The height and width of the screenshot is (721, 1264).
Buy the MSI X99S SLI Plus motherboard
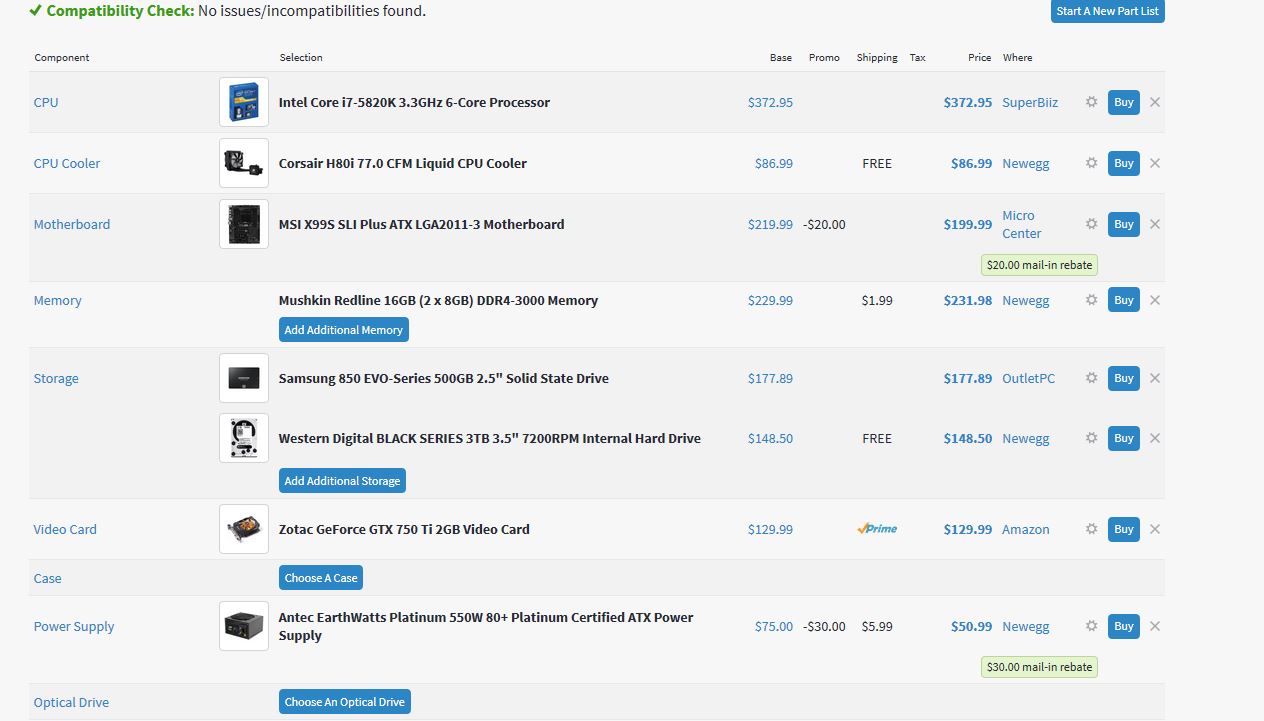click(1124, 224)
